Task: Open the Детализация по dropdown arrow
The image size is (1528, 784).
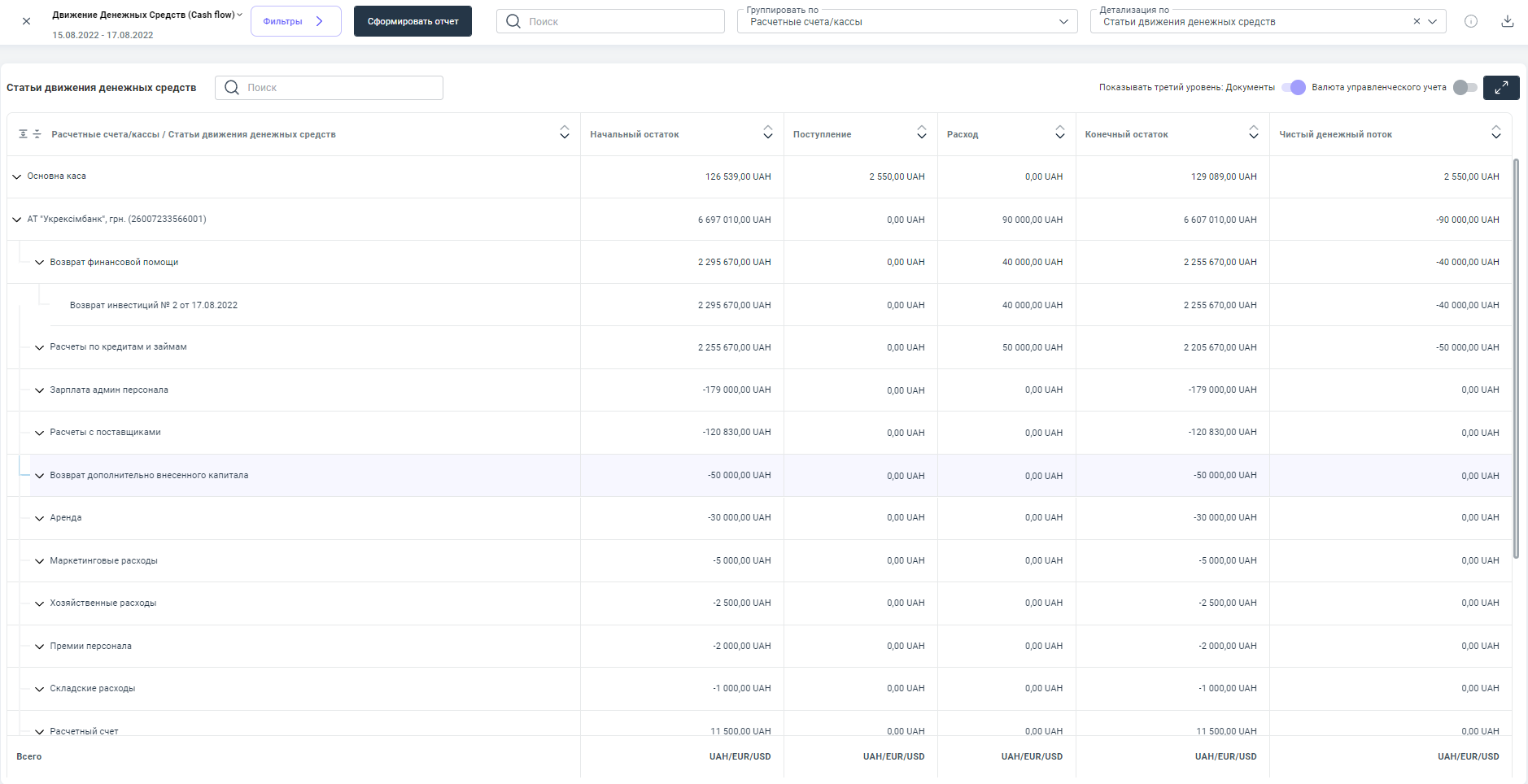Action: click(x=1433, y=21)
